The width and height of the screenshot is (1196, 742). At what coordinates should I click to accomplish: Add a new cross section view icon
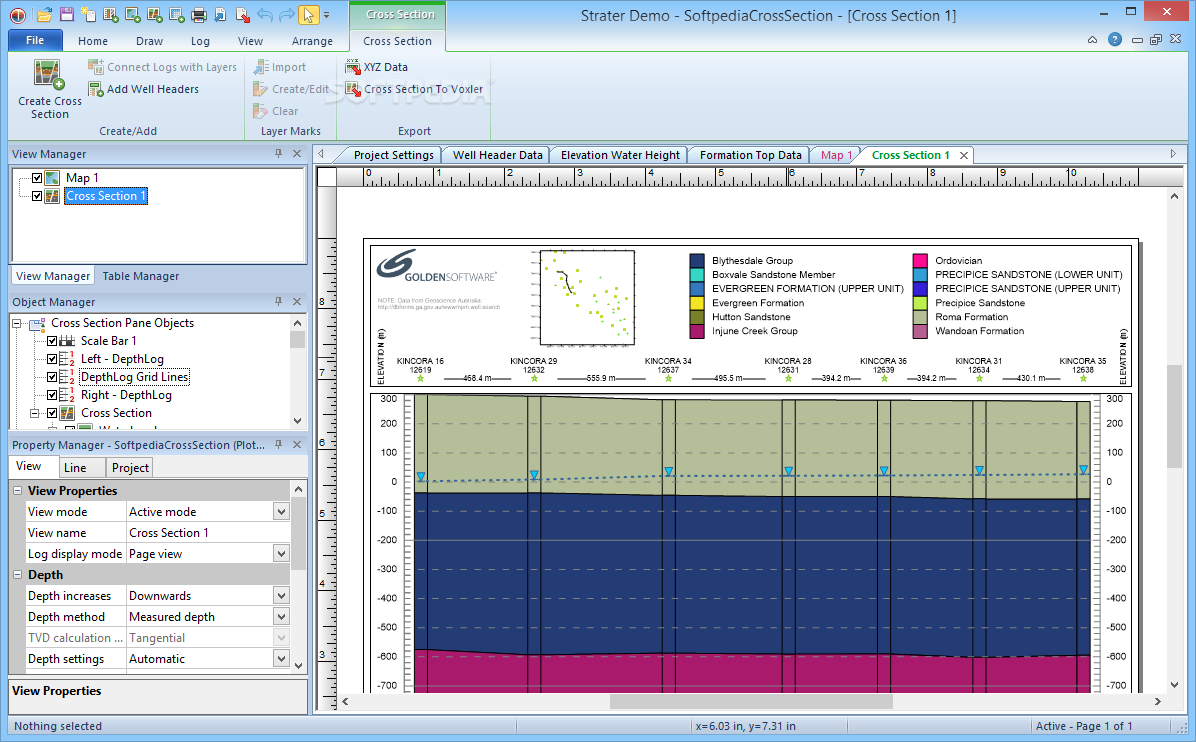[155, 14]
